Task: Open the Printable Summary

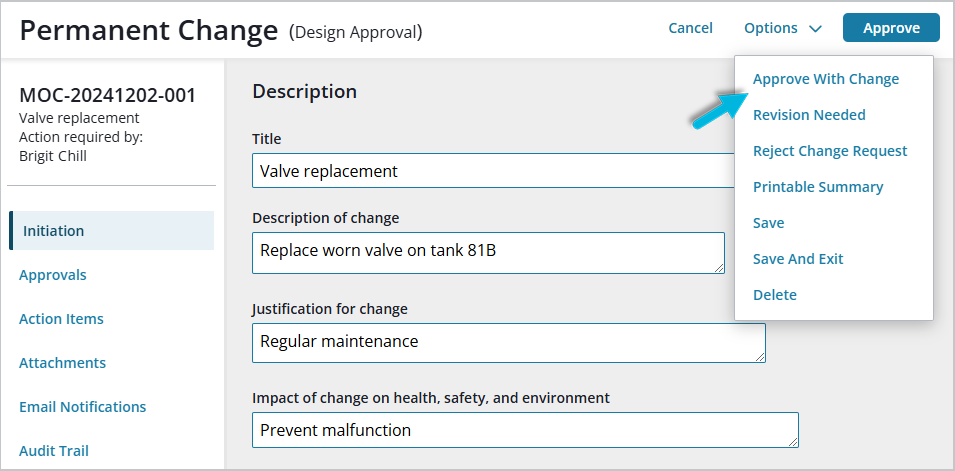Action: (817, 187)
